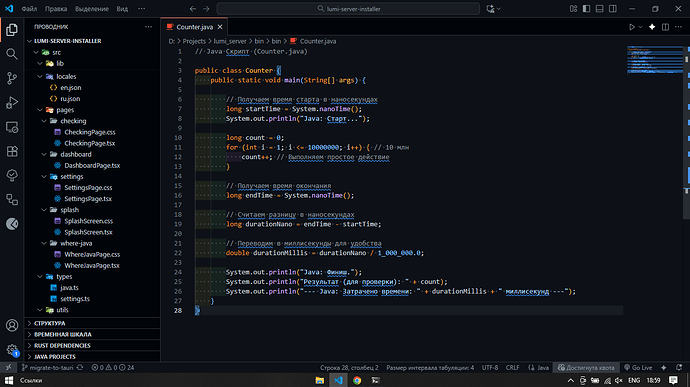Open customize layout icon

pos(573,8)
